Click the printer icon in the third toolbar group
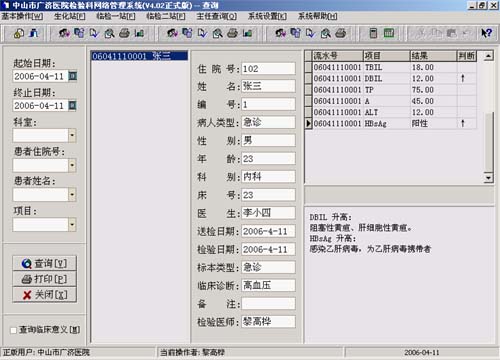The width and height of the screenshot is (500, 360). [x=232, y=33]
